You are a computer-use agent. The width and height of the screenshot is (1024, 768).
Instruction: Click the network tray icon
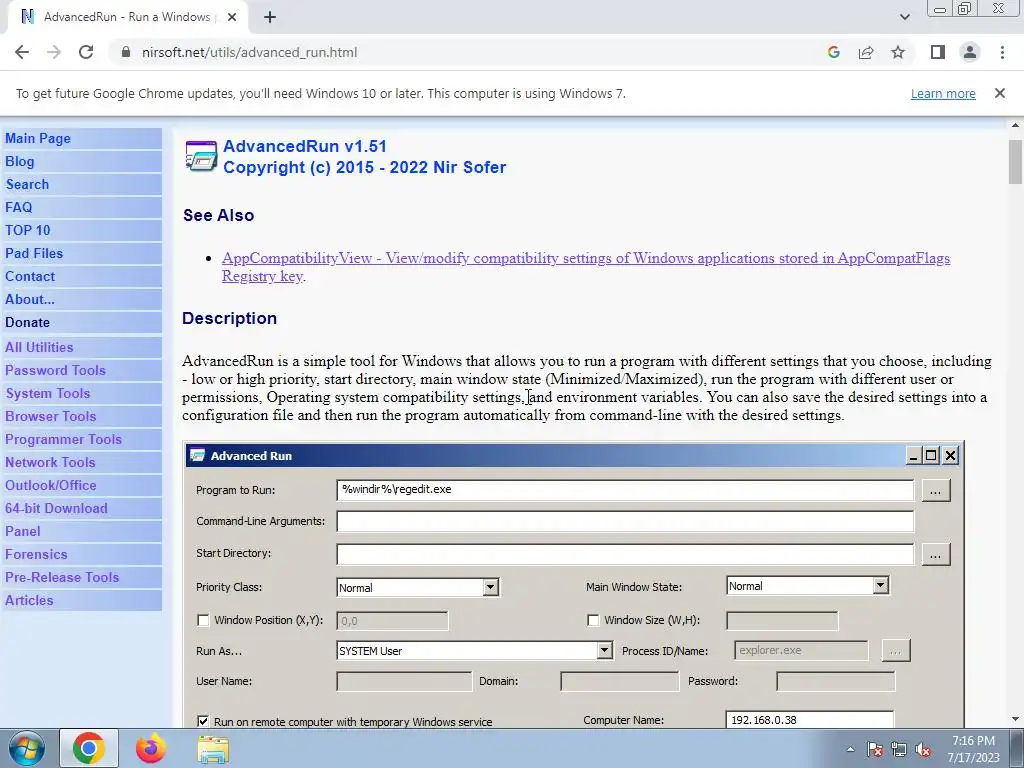(x=899, y=750)
